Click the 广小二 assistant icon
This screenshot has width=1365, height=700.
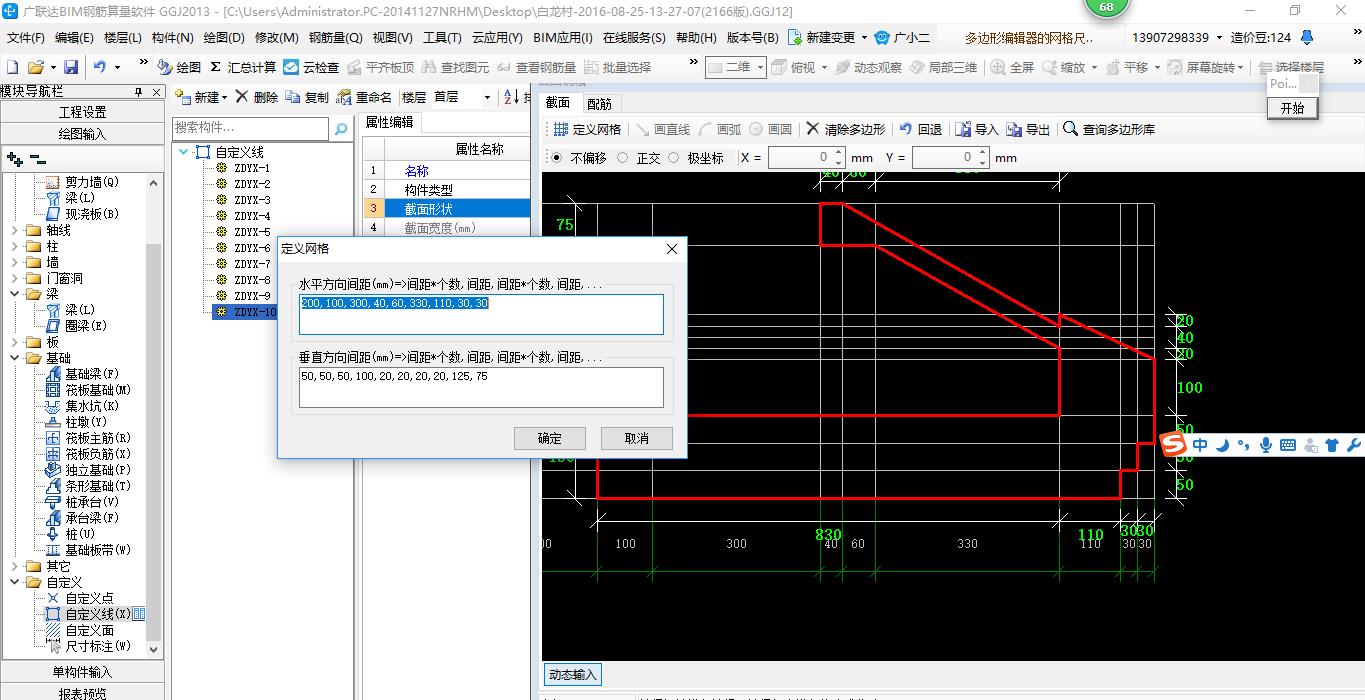click(902, 37)
